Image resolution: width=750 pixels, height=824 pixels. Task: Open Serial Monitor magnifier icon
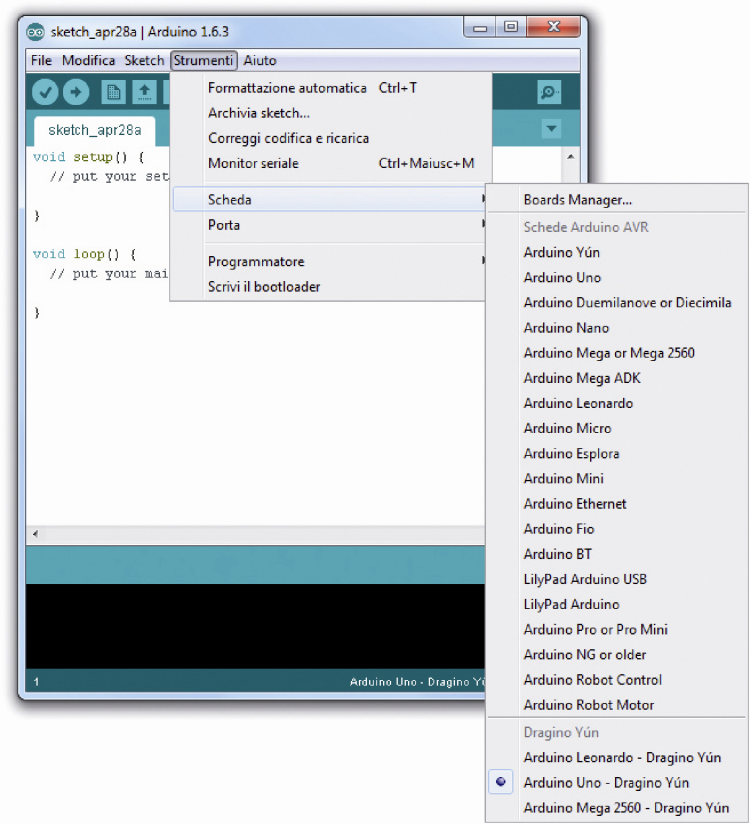point(549,92)
